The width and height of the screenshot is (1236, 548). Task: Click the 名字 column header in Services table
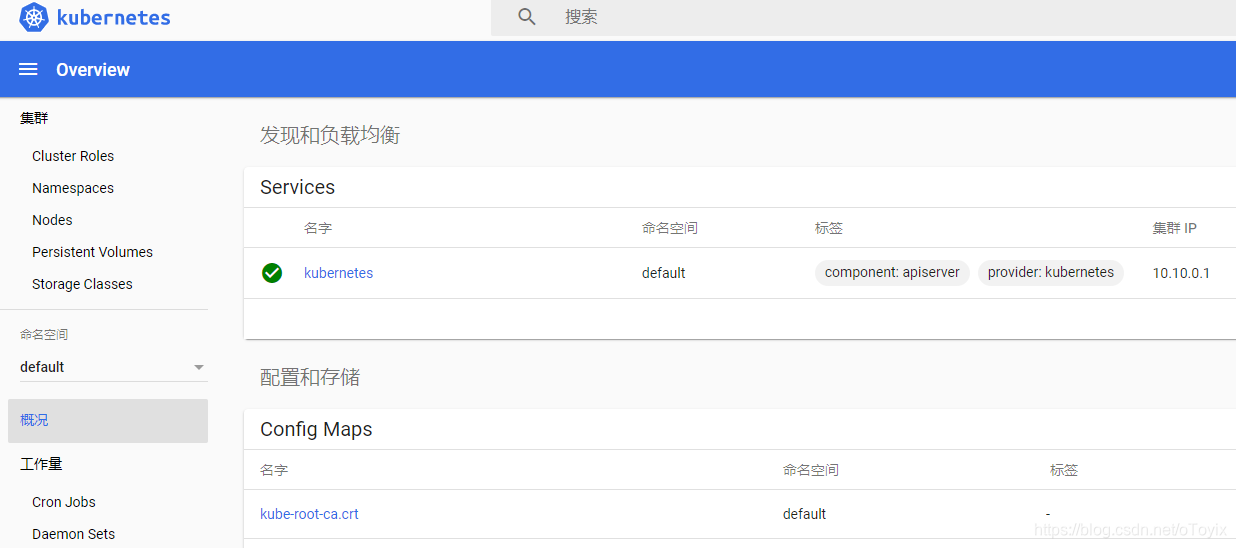(318, 228)
